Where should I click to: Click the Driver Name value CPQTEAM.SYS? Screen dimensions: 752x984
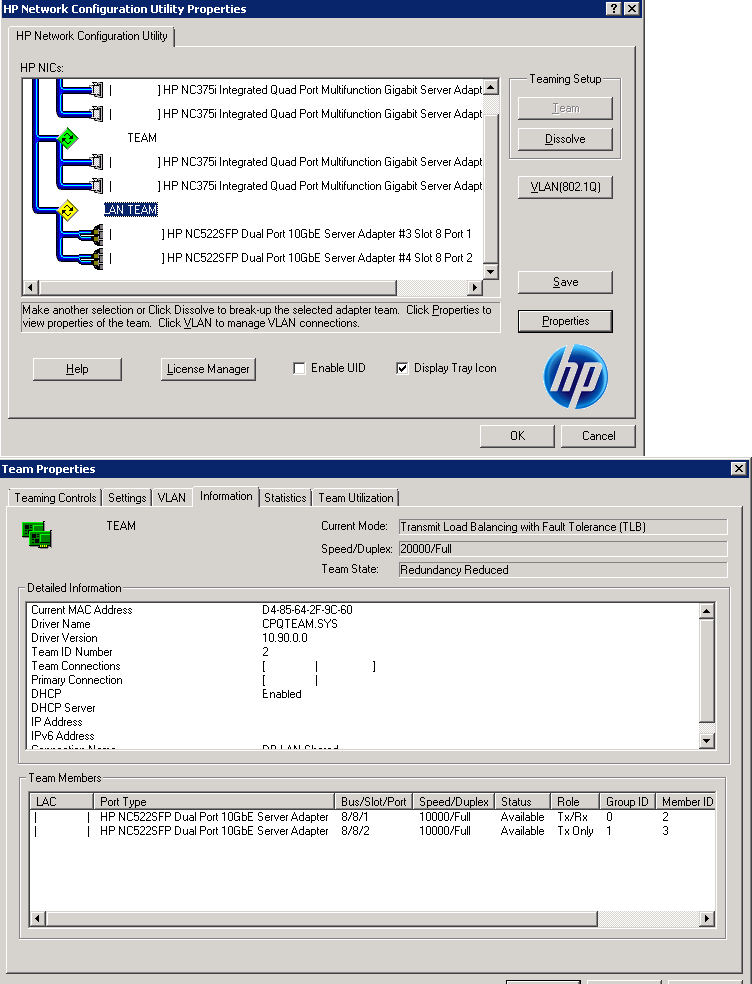pos(299,624)
